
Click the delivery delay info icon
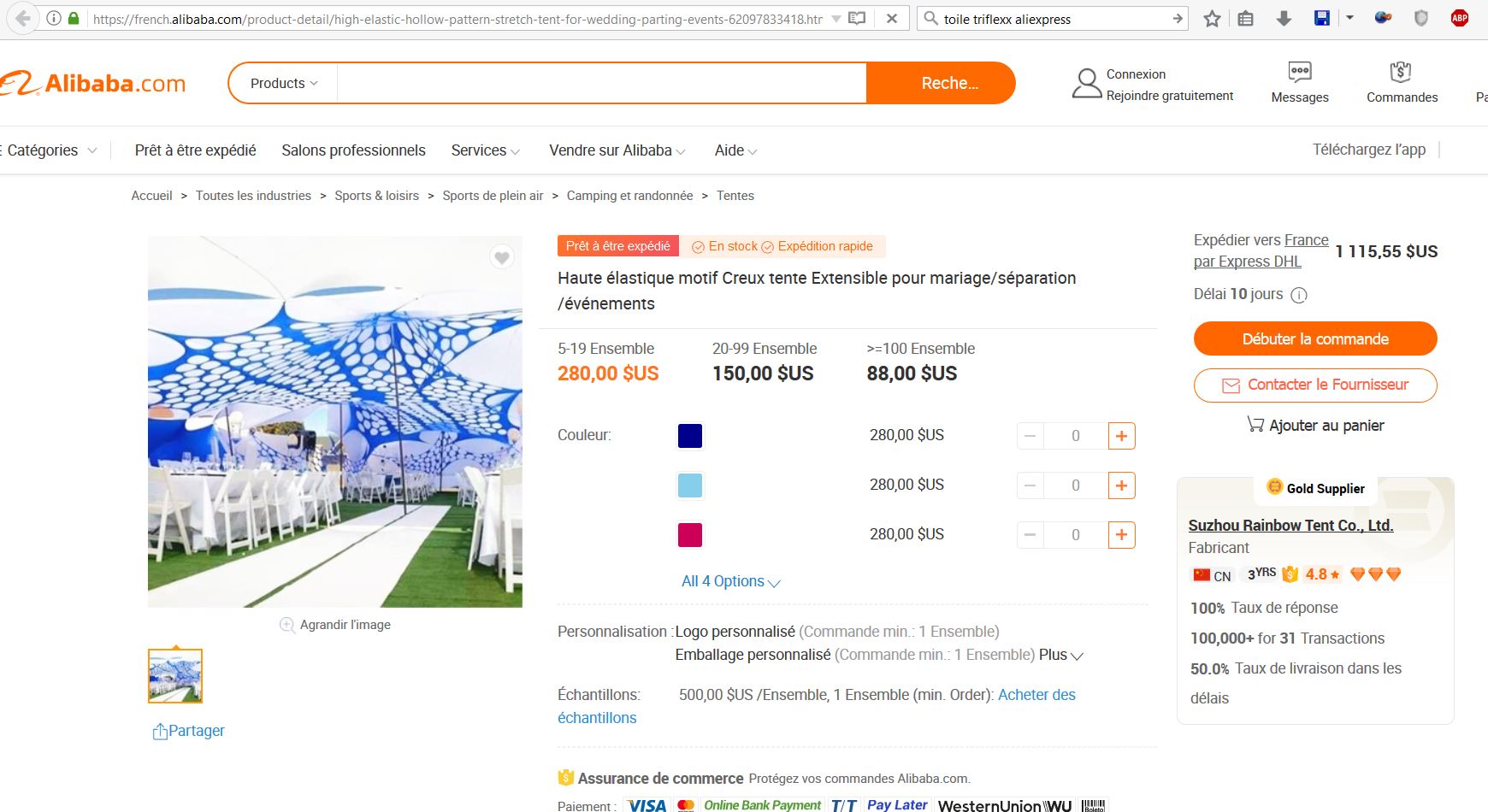pyautogui.click(x=1298, y=296)
